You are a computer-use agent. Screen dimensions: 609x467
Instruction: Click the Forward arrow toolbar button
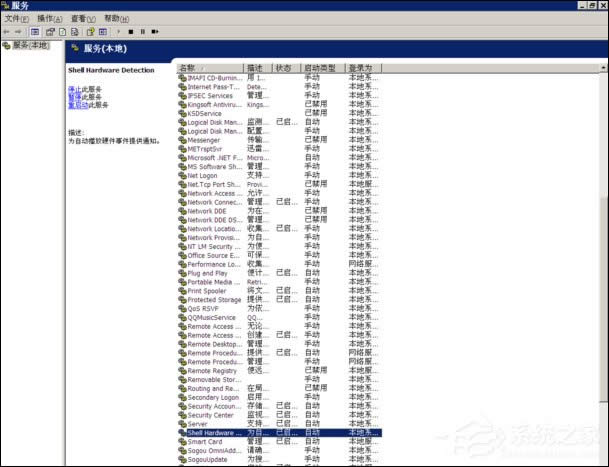coord(20,31)
